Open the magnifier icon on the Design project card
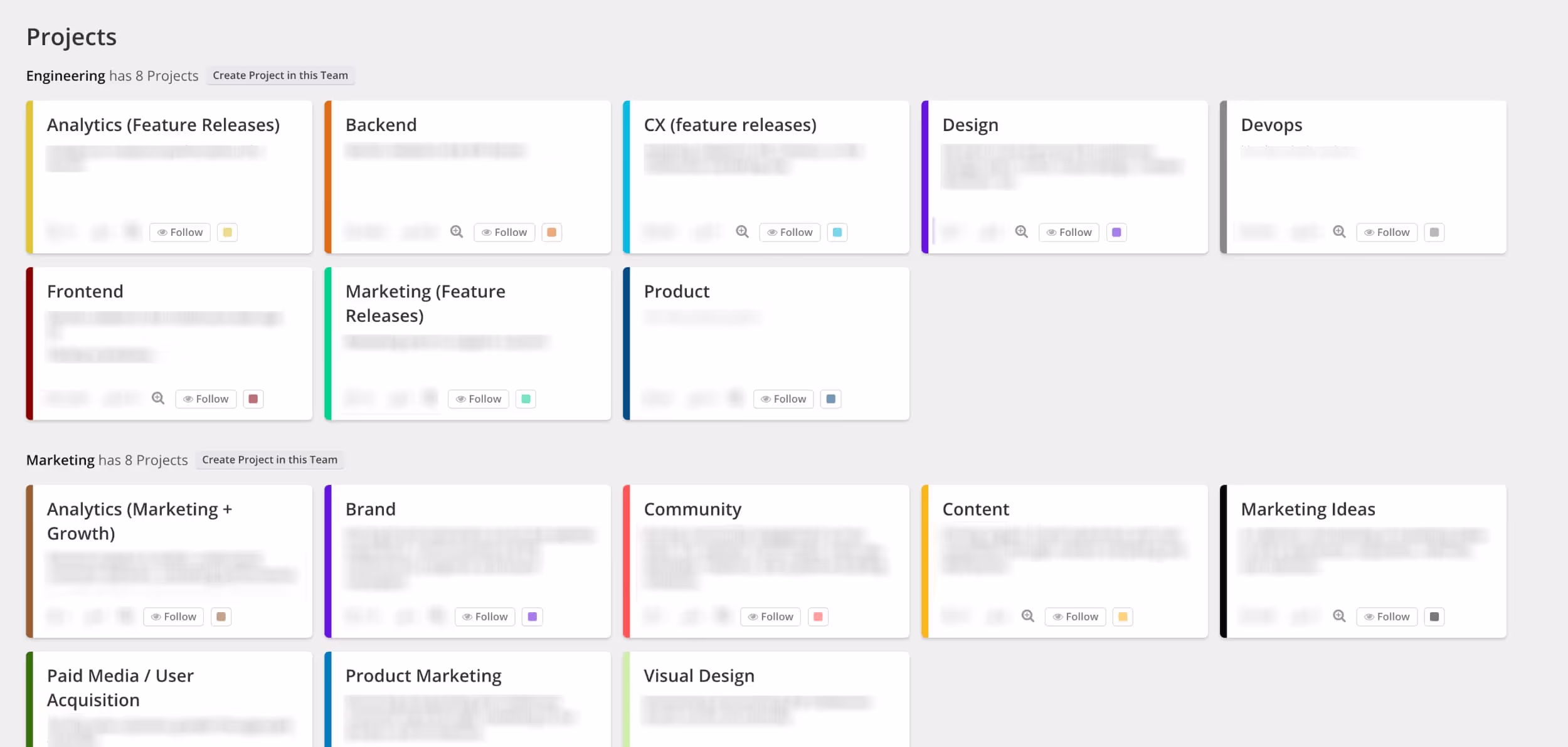Viewport: 1568px width, 747px height. click(x=1022, y=232)
